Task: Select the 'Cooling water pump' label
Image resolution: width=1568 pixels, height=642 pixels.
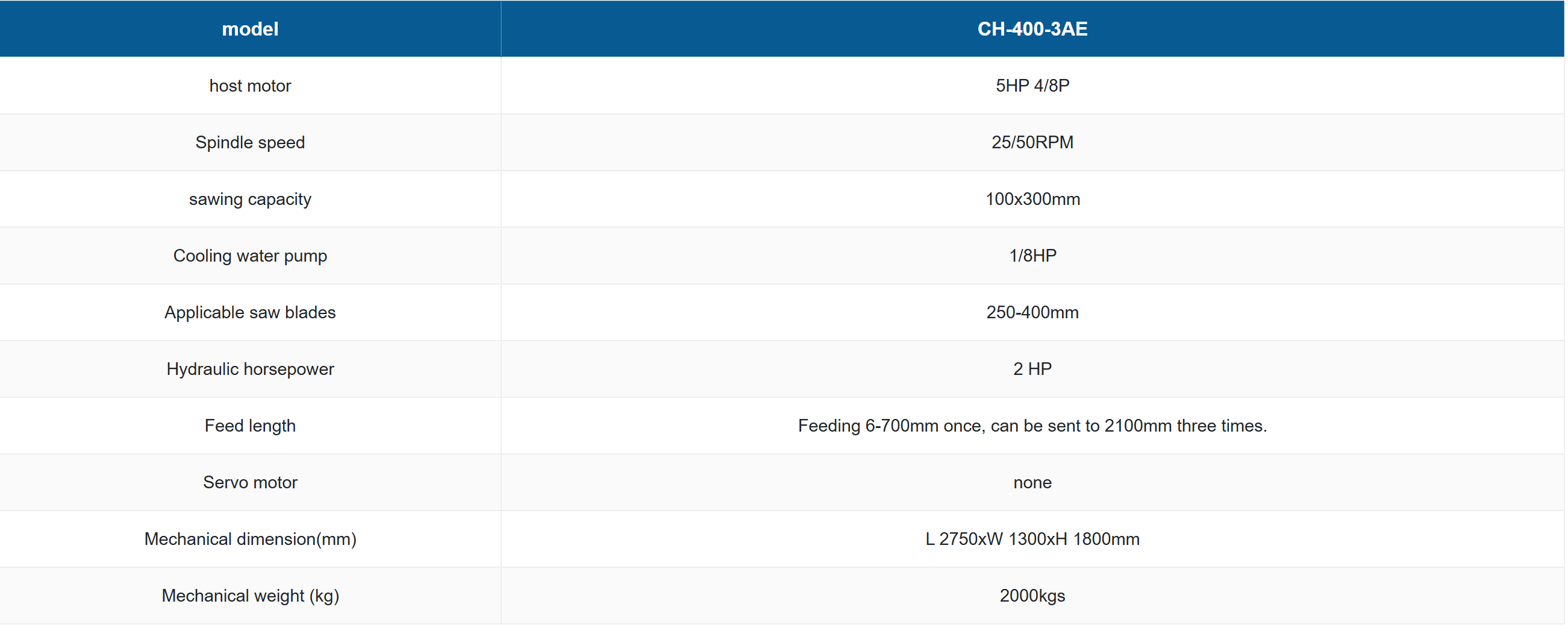Action: [x=249, y=255]
